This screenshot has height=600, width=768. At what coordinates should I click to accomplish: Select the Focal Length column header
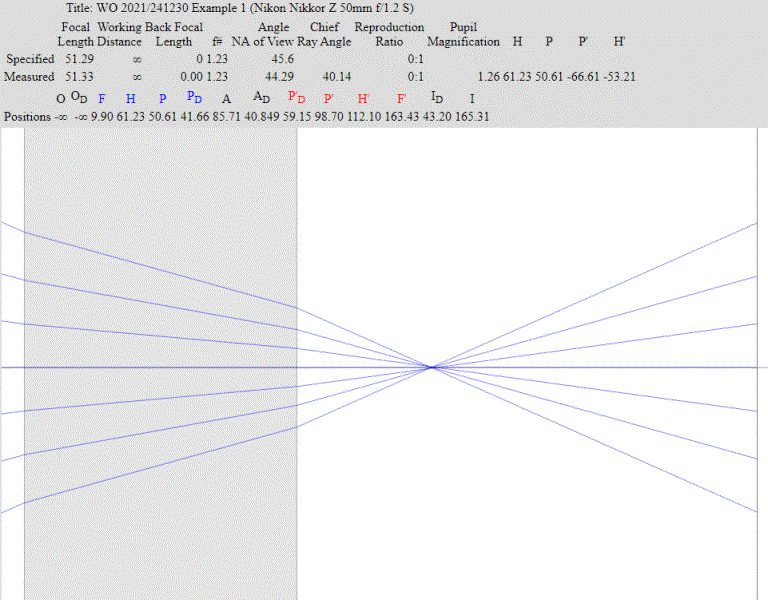(x=75, y=34)
